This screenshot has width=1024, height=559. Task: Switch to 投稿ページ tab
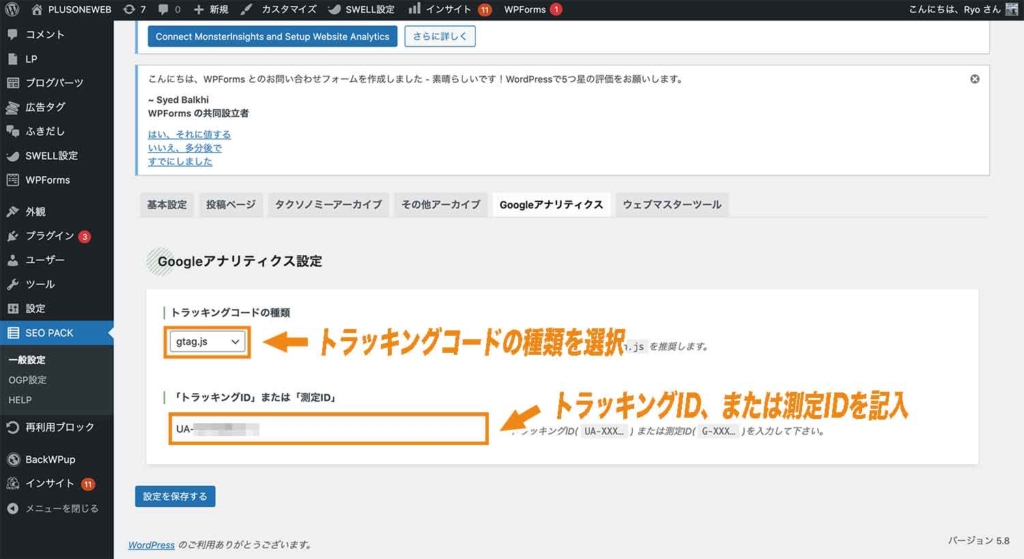tap(231, 204)
